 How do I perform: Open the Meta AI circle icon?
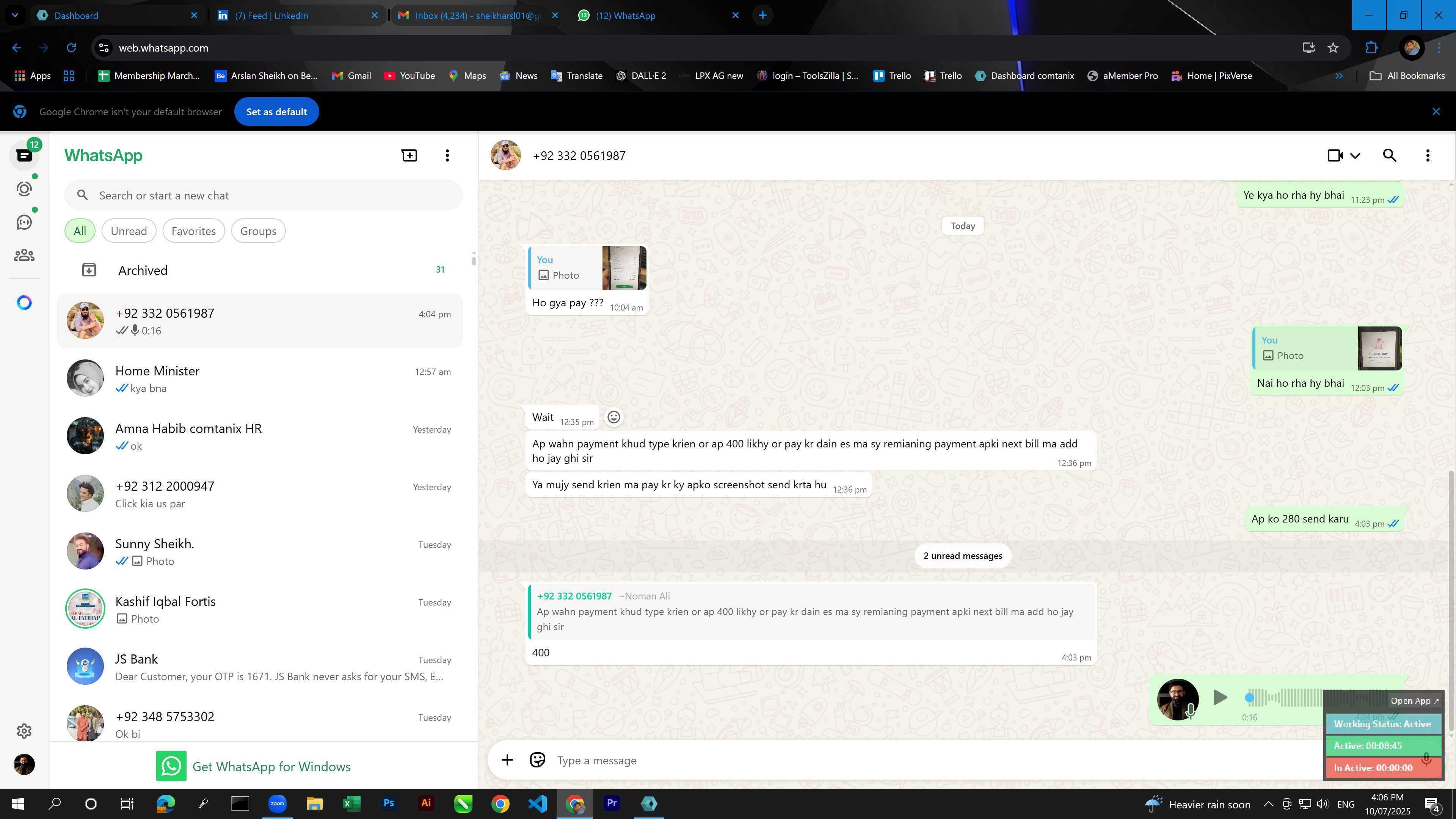point(24,303)
